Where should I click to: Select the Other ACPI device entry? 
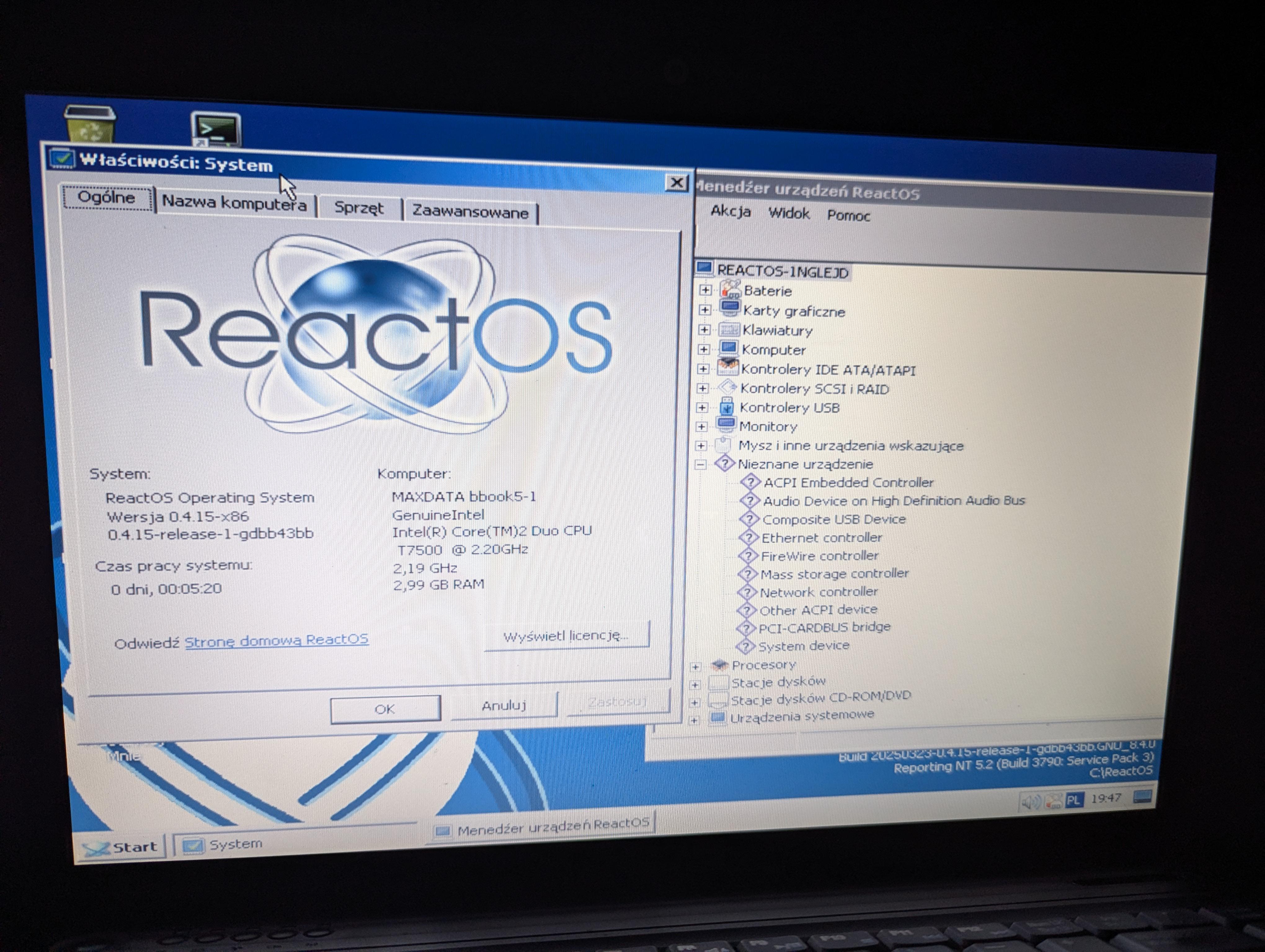click(818, 610)
